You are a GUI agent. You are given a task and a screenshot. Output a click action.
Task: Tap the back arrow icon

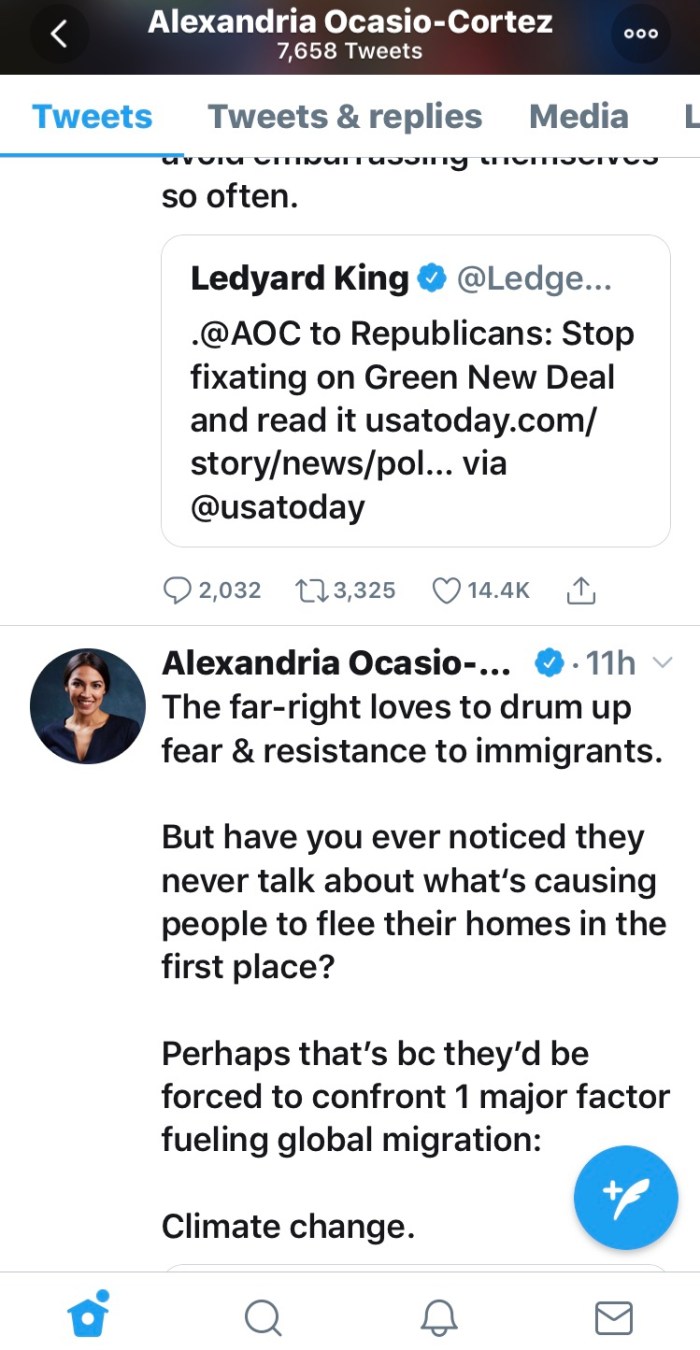coord(59,34)
